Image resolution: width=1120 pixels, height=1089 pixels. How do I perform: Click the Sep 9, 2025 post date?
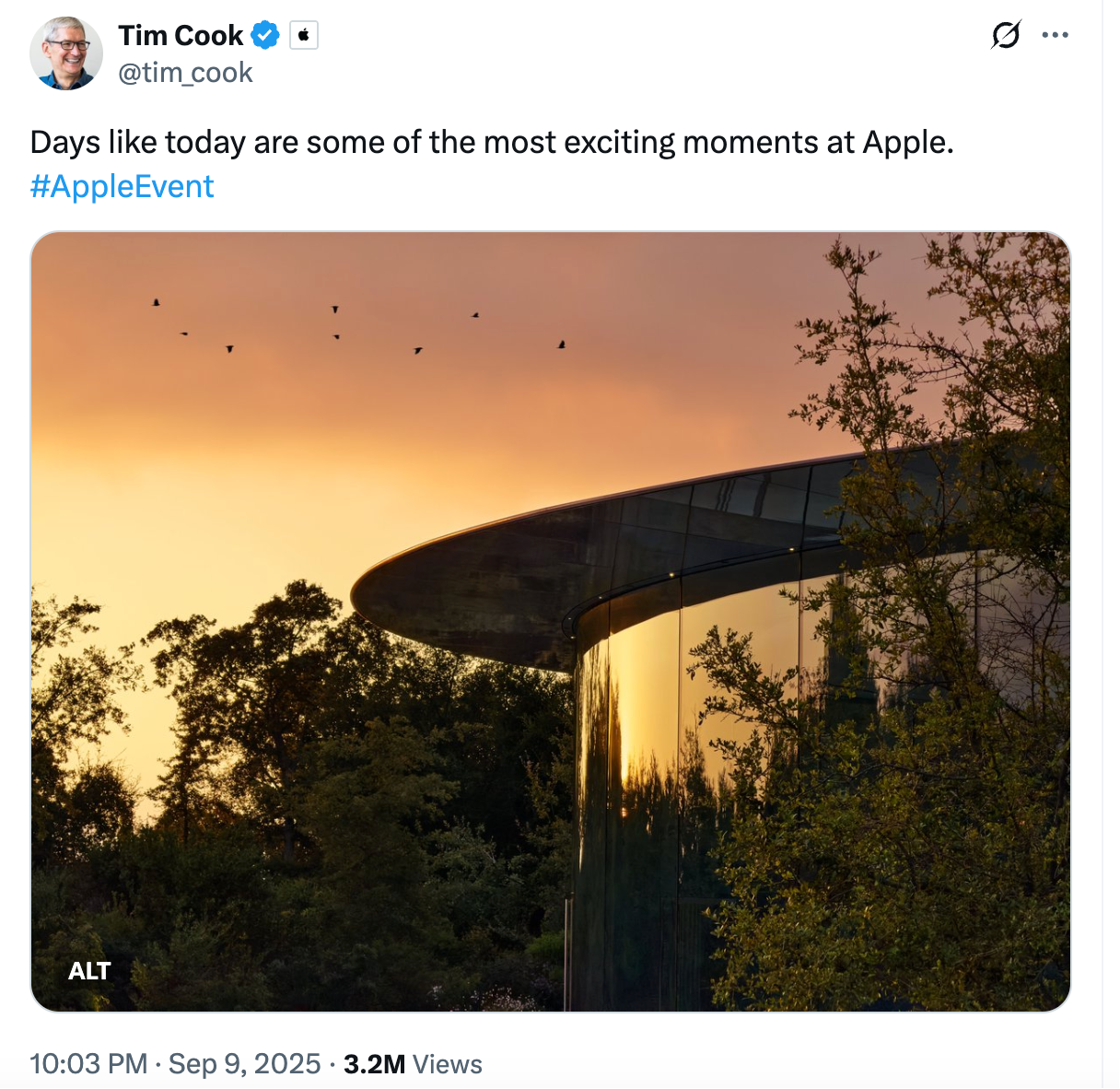coord(245,1064)
